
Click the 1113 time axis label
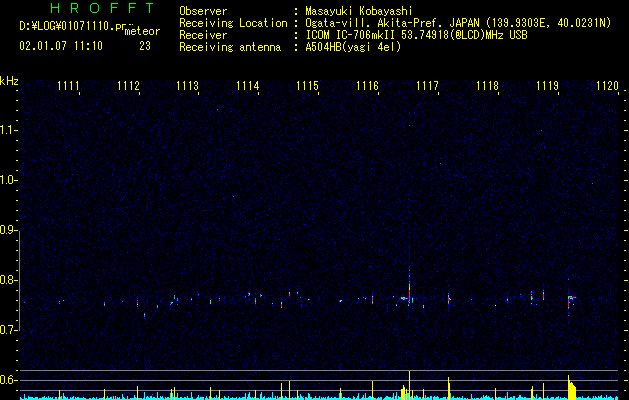(188, 86)
